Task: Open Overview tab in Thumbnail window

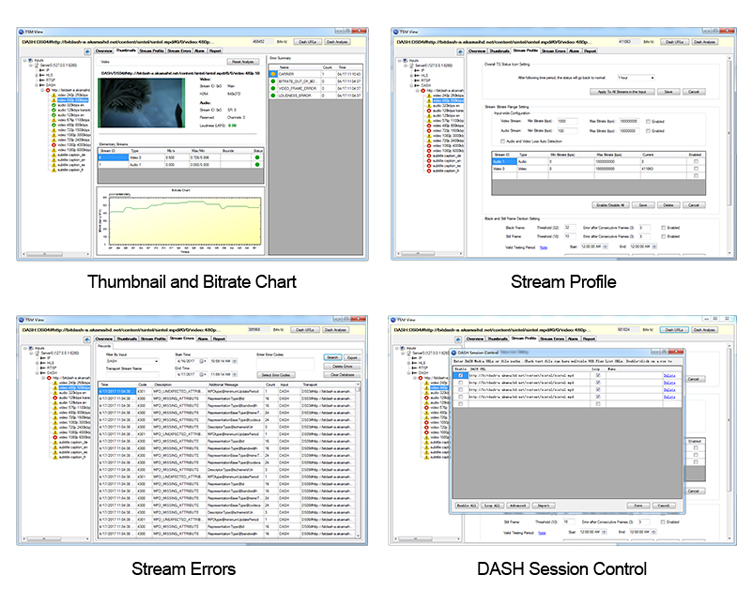Action: click(104, 51)
